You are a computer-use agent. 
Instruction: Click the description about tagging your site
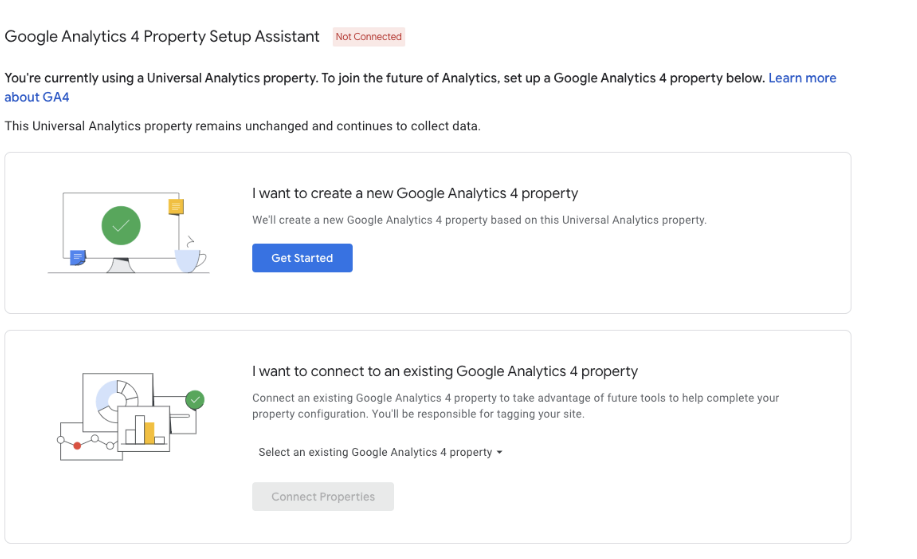tap(516, 406)
